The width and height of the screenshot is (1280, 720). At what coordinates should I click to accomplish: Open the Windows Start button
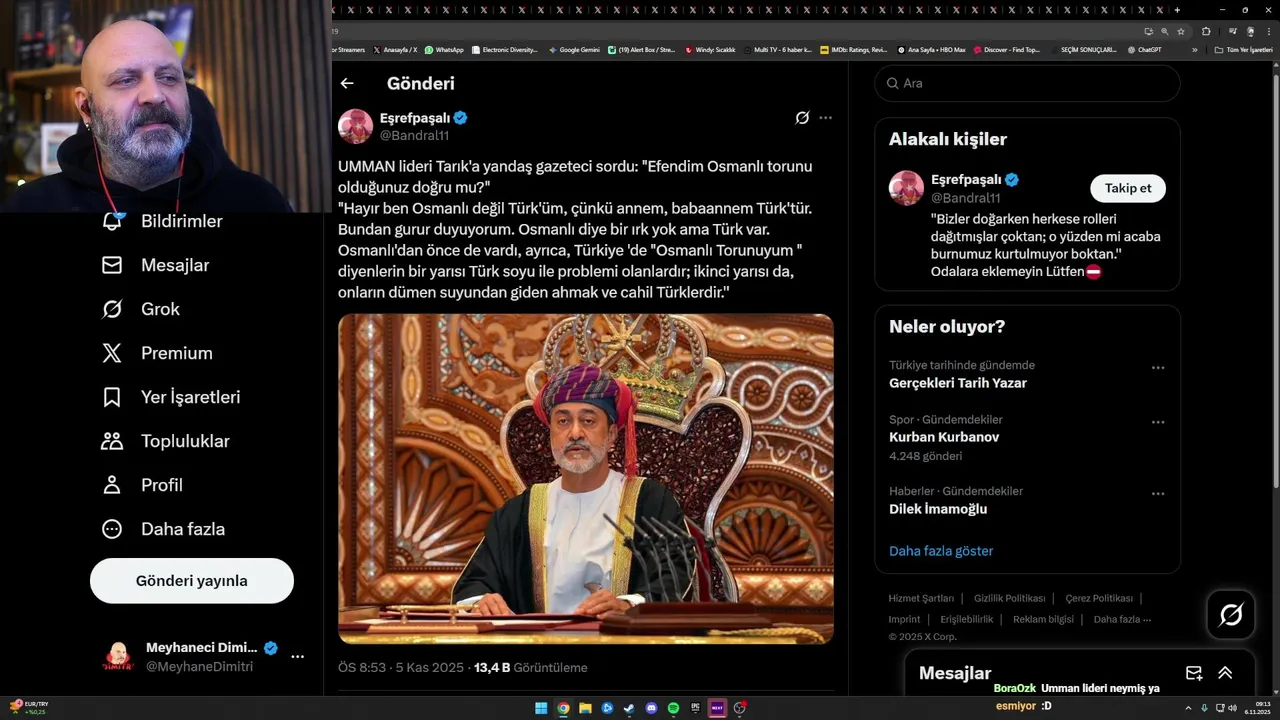pos(541,708)
